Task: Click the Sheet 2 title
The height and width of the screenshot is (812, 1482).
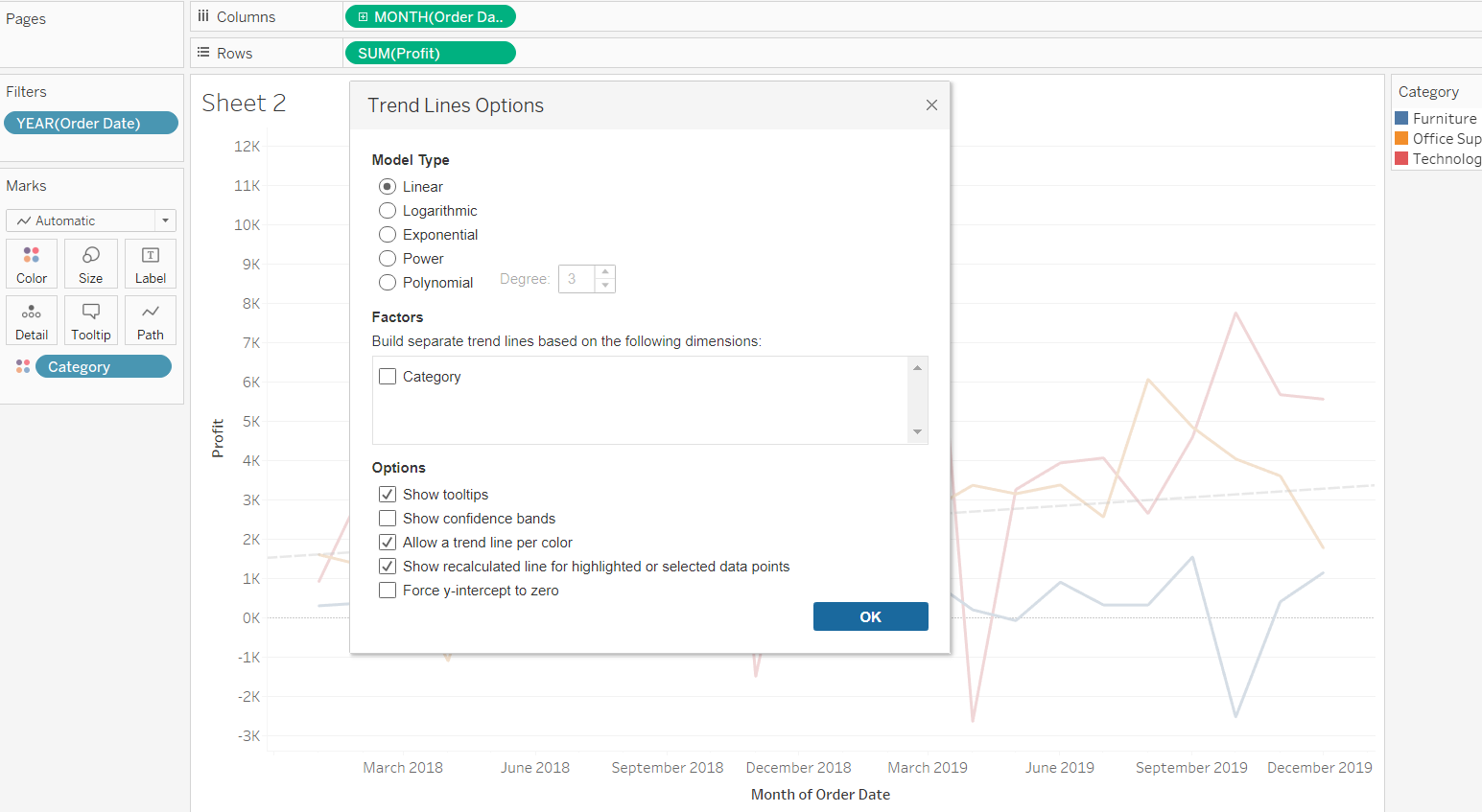Action: click(244, 103)
